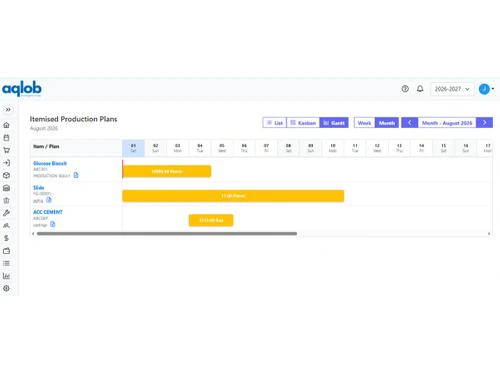This screenshot has height=375, width=500.
Task: Switch to List view
Action: (x=275, y=123)
